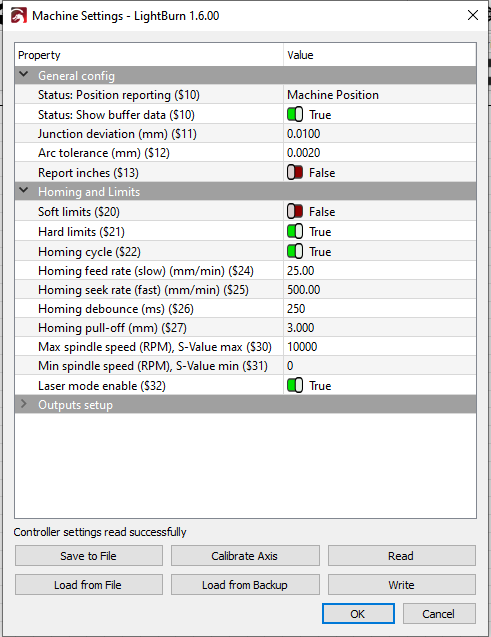The height and width of the screenshot is (637, 491).
Task: Open the Calibrate Axis tool
Action: [245, 555]
